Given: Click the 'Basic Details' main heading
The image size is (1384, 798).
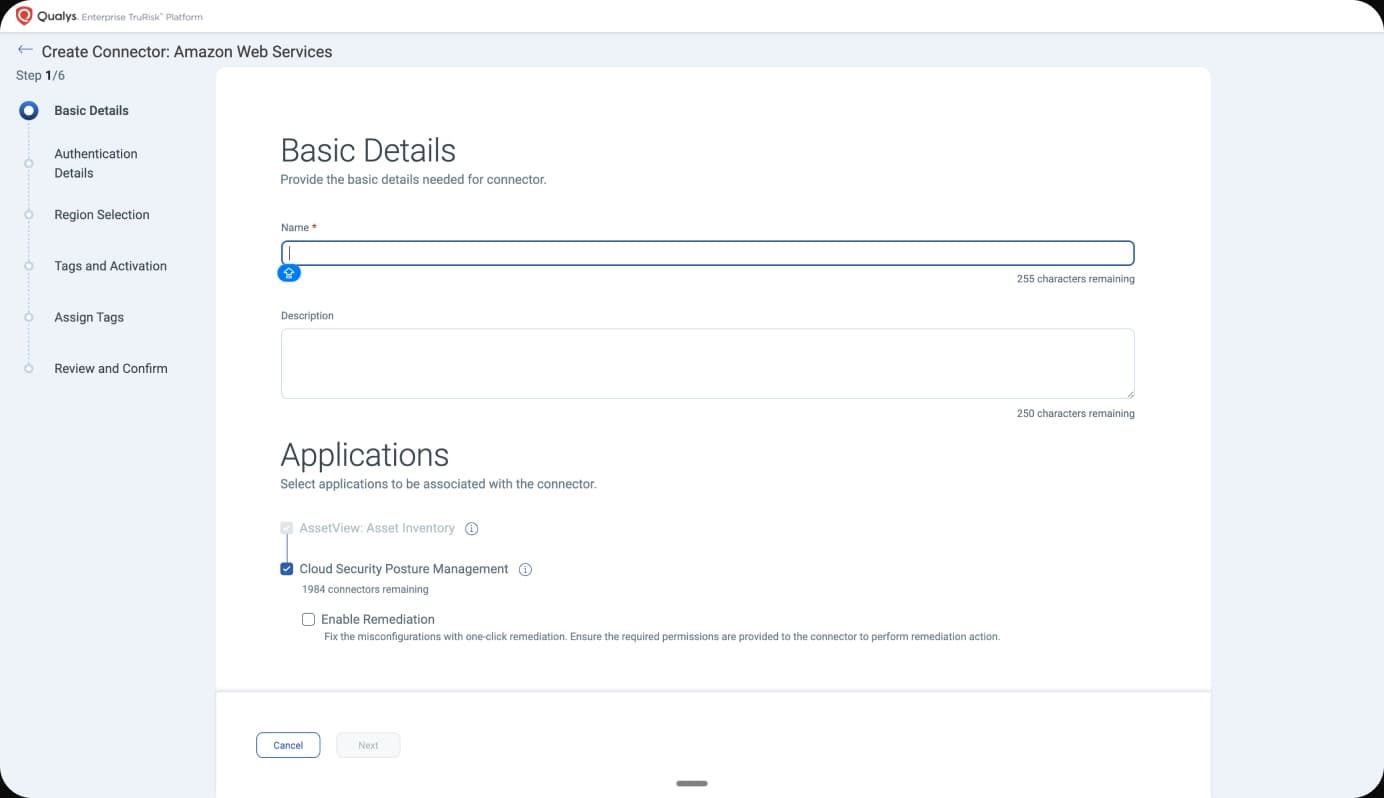Looking at the screenshot, I should click(368, 150).
